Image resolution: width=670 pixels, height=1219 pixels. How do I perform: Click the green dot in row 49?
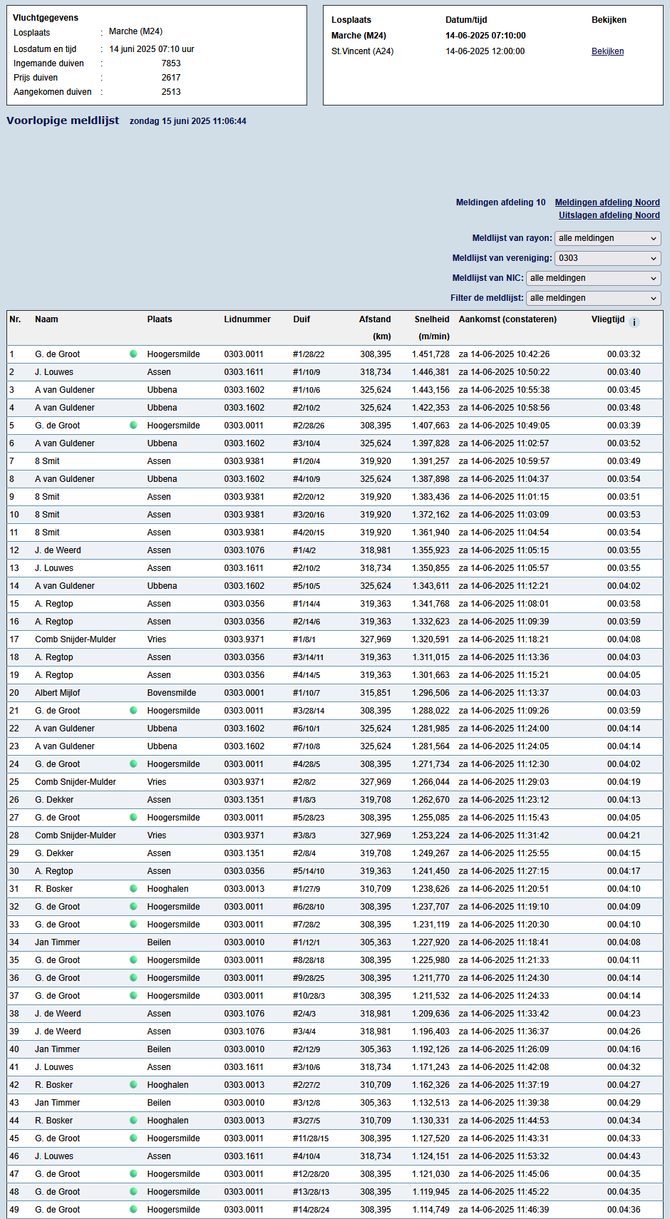tap(133, 1209)
